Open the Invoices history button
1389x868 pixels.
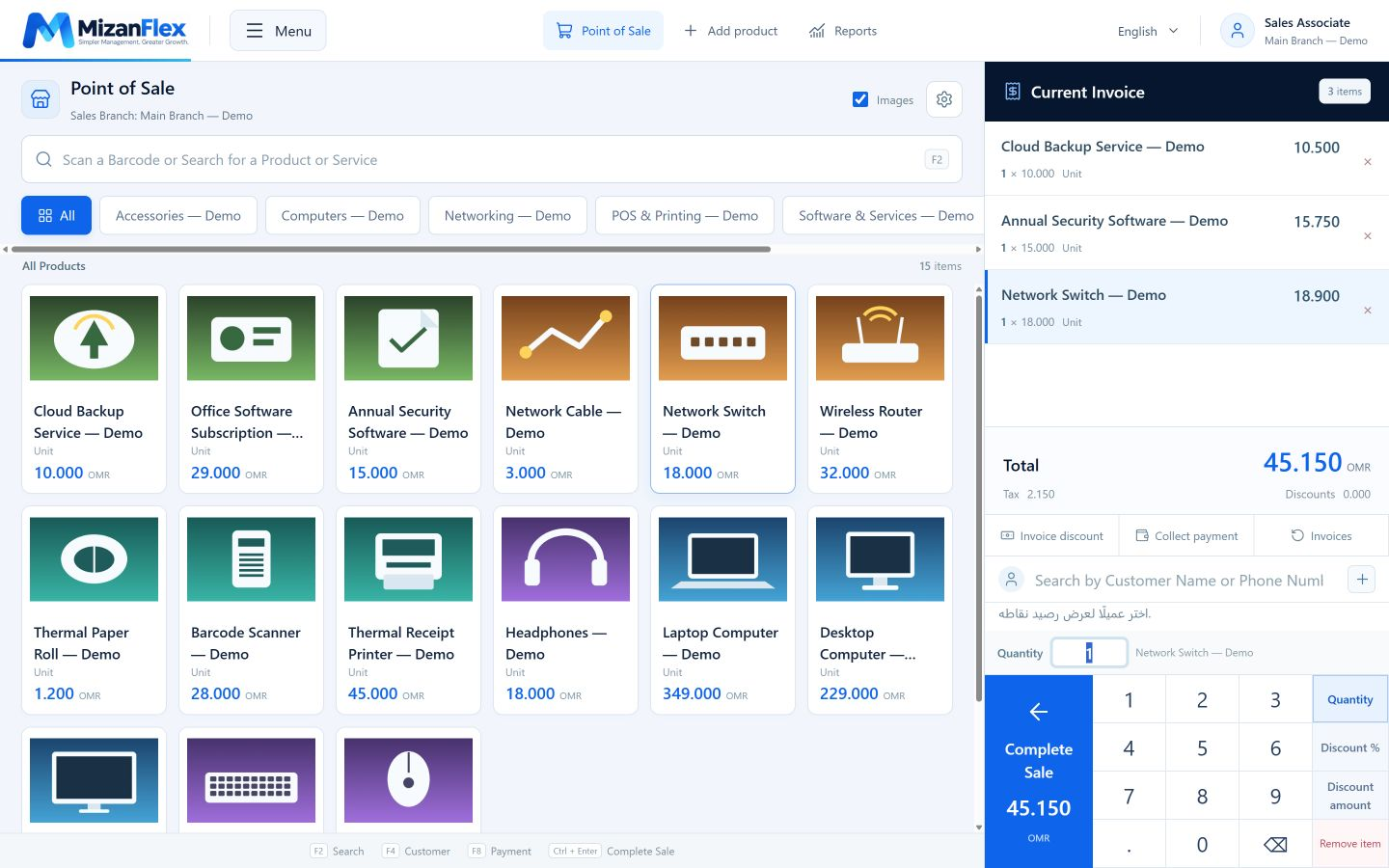pyautogui.click(x=1321, y=535)
